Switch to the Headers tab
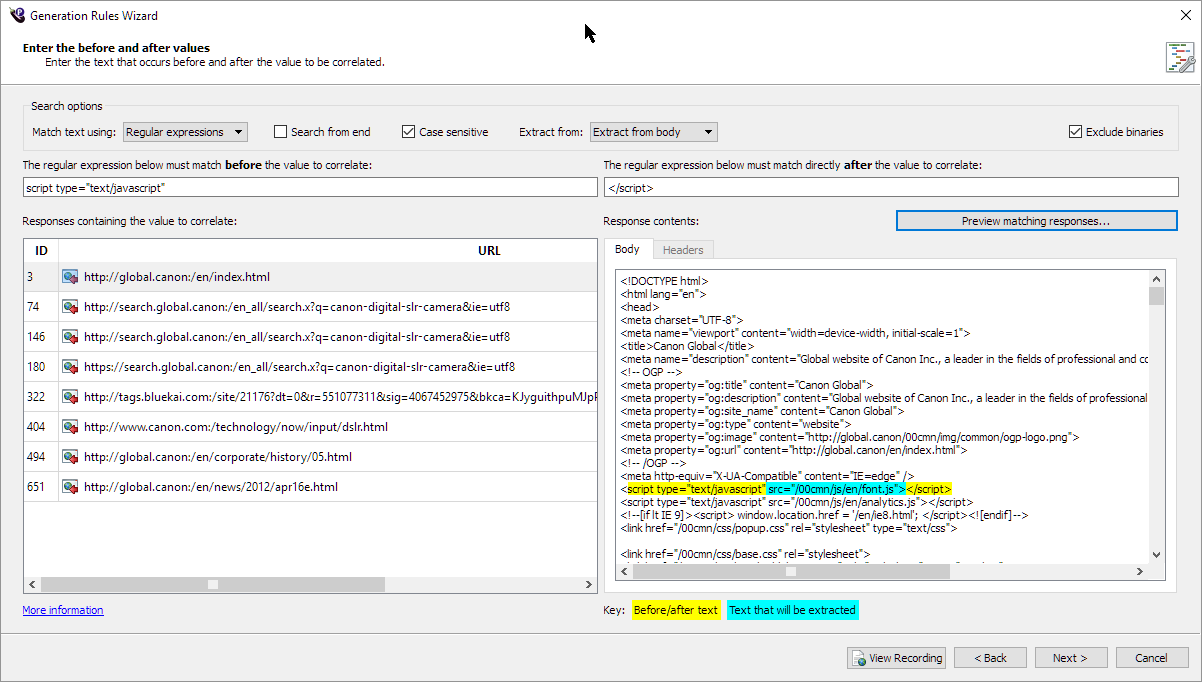Image resolution: width=1202 pixels, height=682 pixels. click(x=683, y=250)
